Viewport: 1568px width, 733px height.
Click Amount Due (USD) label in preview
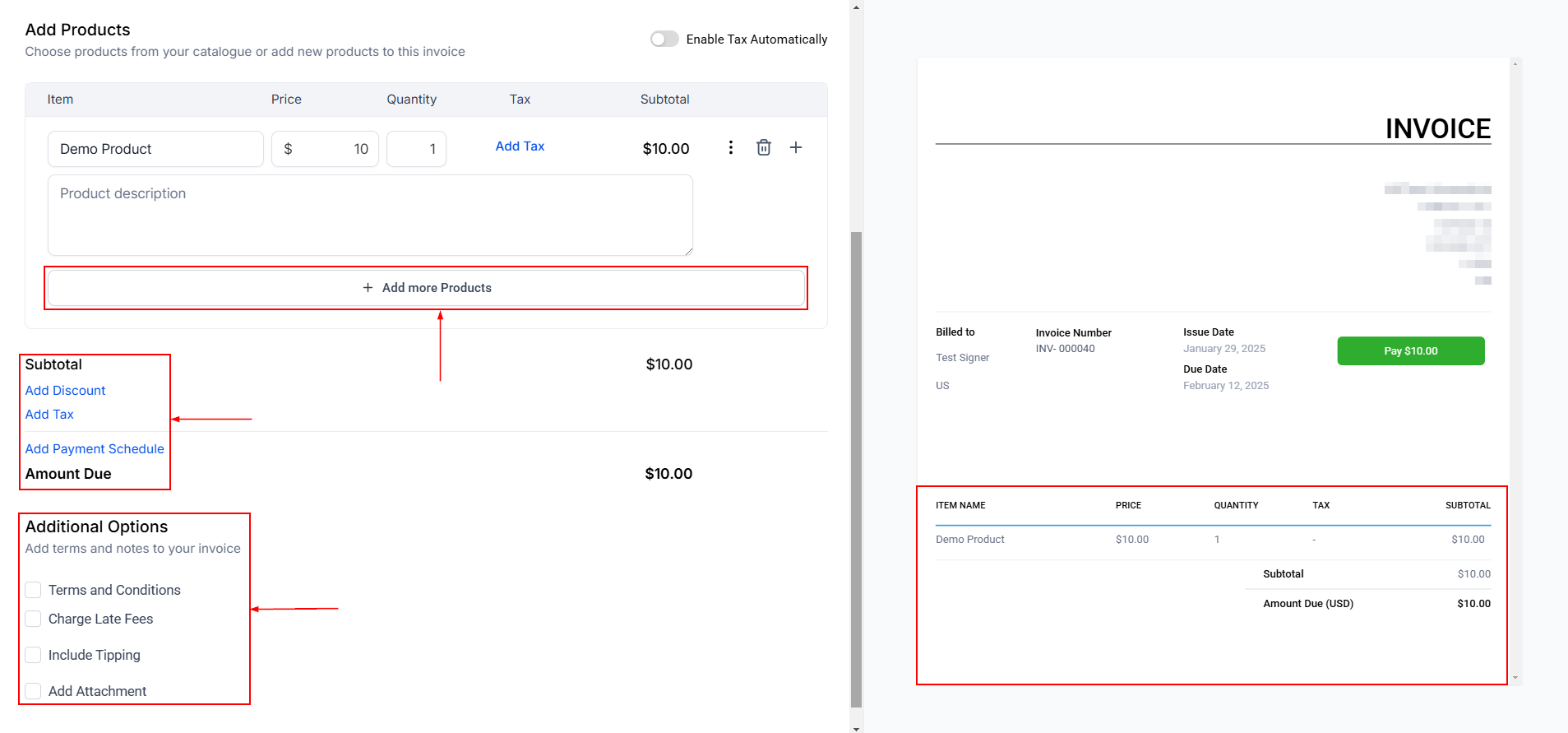[x=1308, y=604]
